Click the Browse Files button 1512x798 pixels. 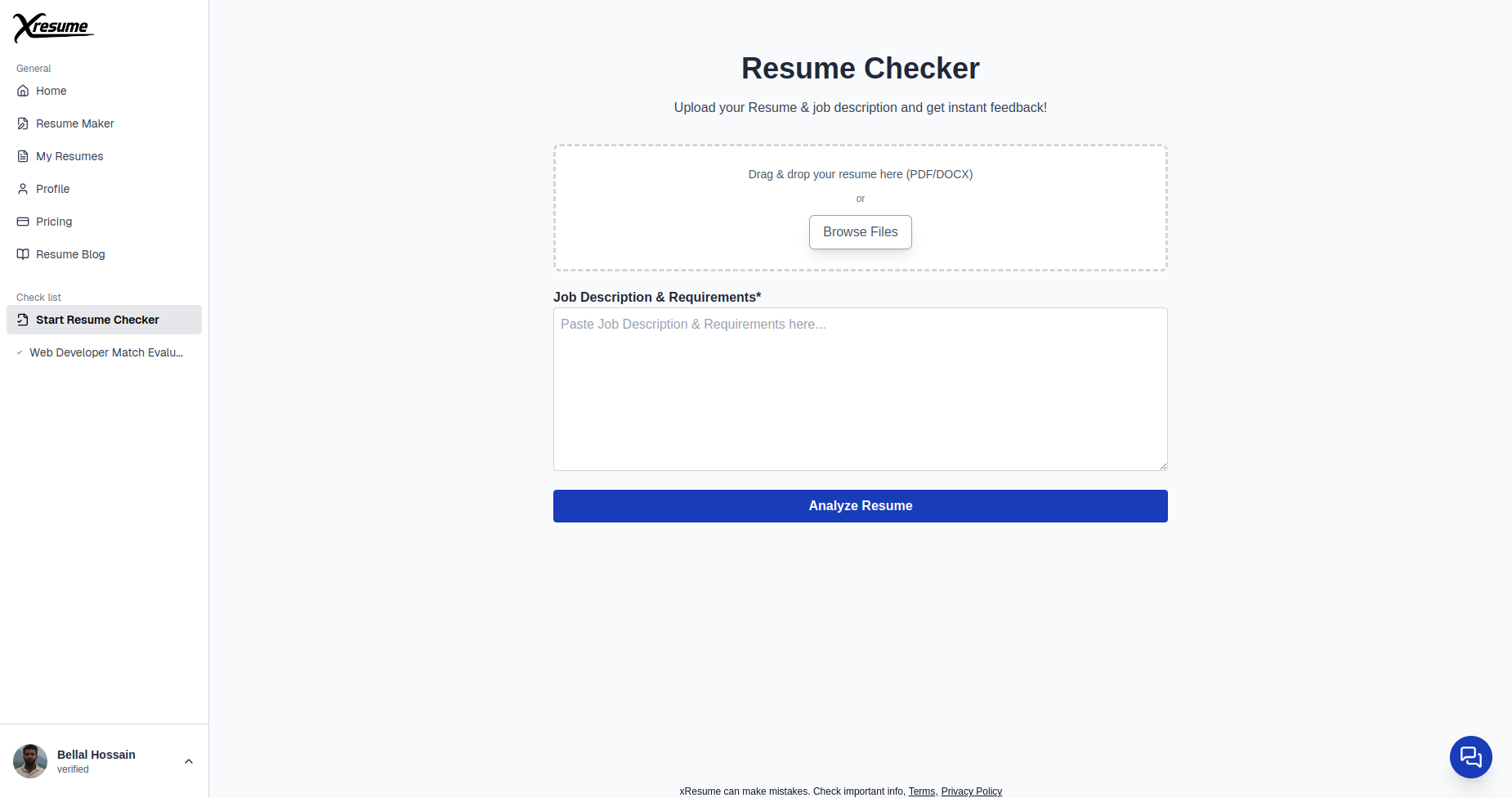pyautogui.click(x=860, y=232)
